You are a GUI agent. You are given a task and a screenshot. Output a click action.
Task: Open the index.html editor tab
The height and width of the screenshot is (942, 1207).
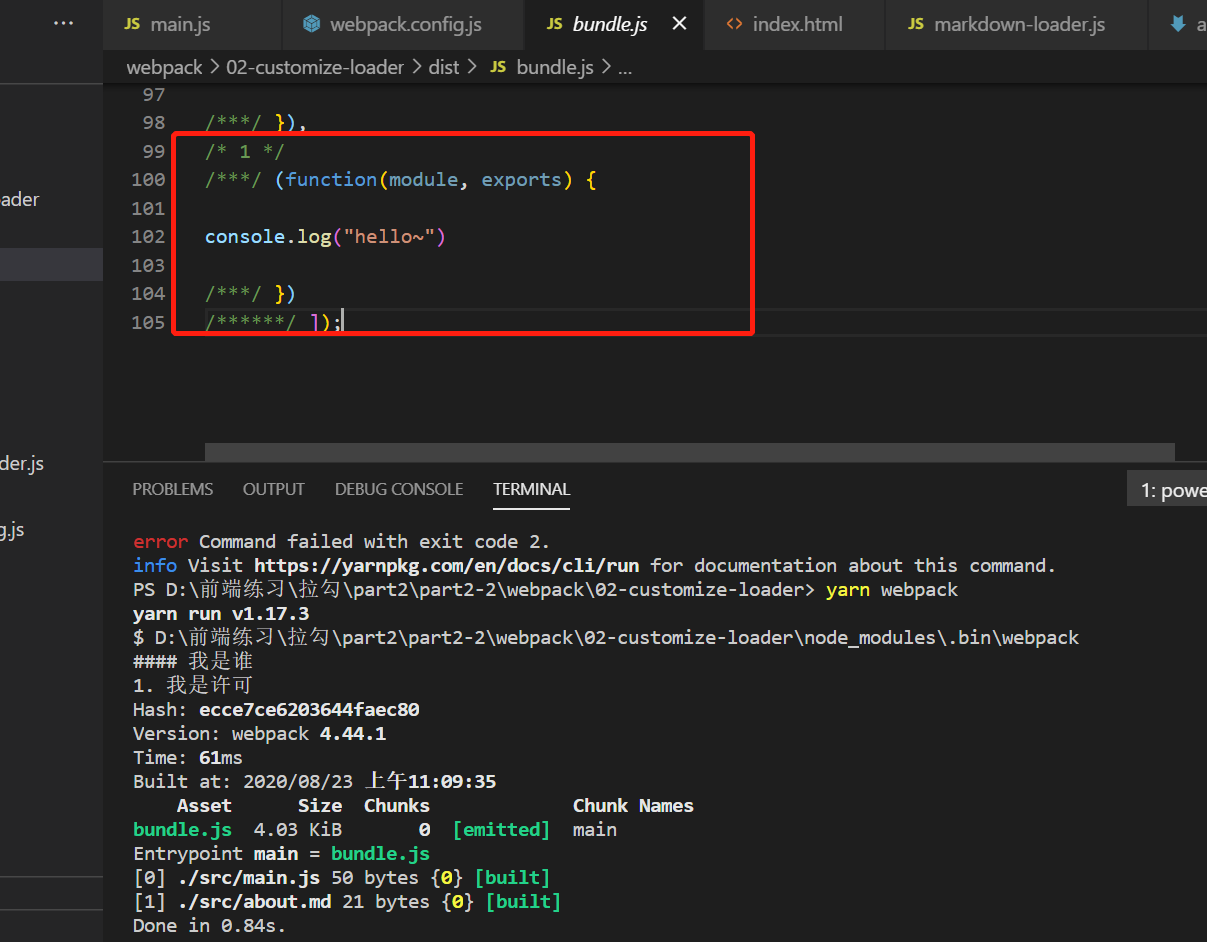[794, 24]
